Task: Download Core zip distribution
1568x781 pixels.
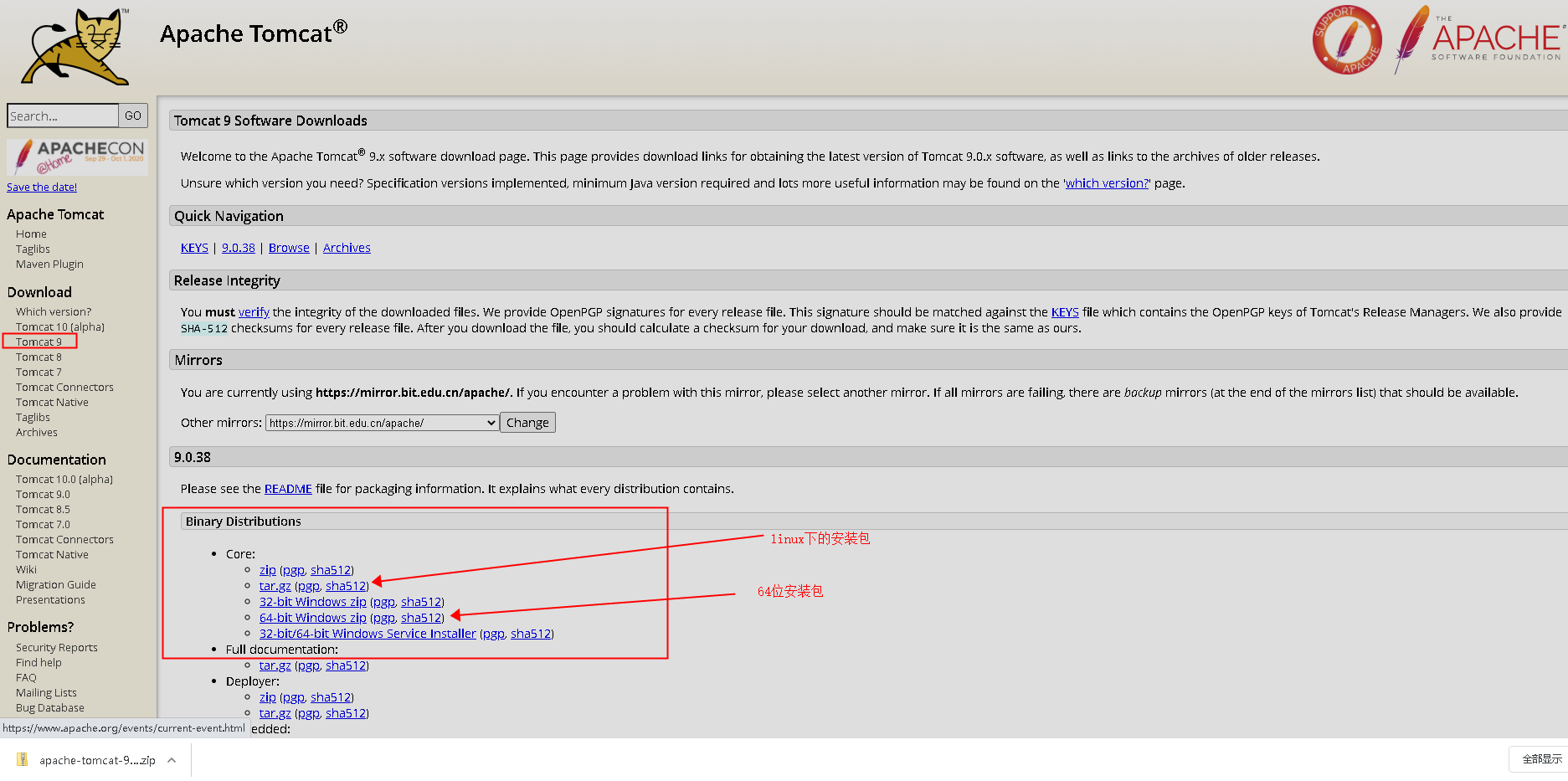Action: (268, 570)
